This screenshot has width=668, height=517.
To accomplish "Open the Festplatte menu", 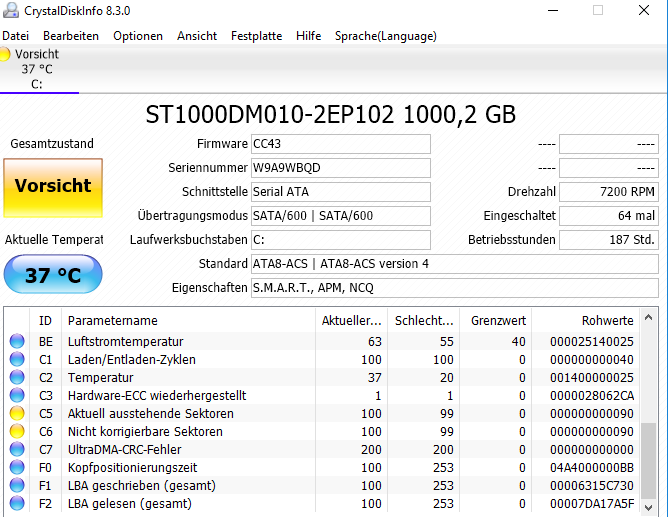I will point(256,36).
